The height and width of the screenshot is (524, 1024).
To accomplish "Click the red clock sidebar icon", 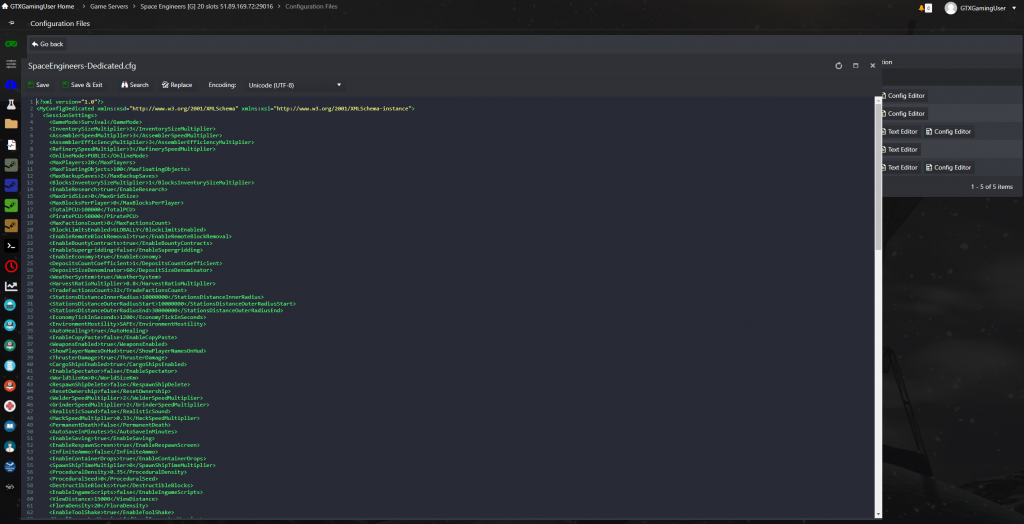I will pos(11,266).
